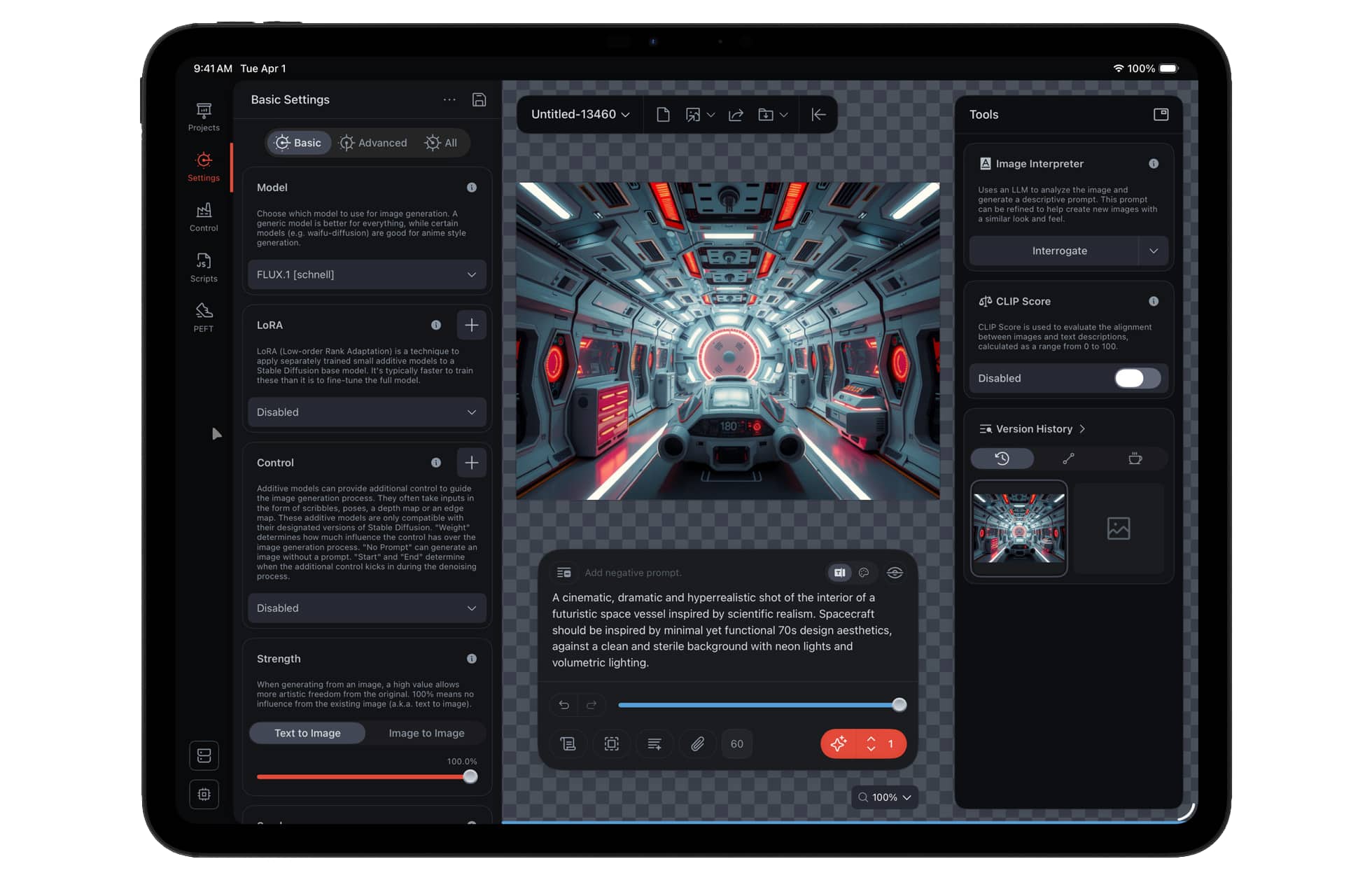Click the Strength slider handle
Screen dimensions: 1372x880
click(x=470, y=776)
